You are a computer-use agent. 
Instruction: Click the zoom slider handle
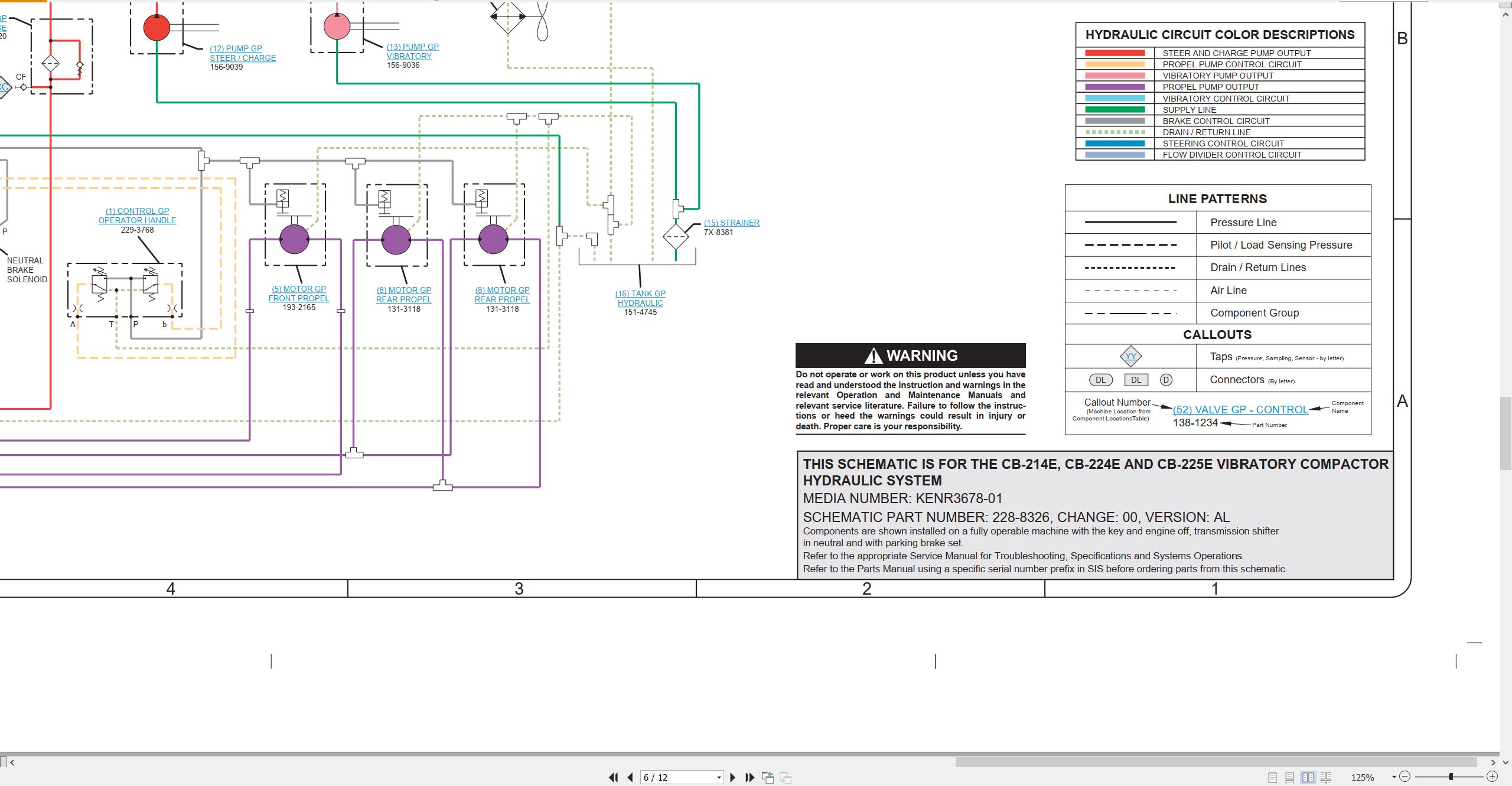(x=1451, y=777)
